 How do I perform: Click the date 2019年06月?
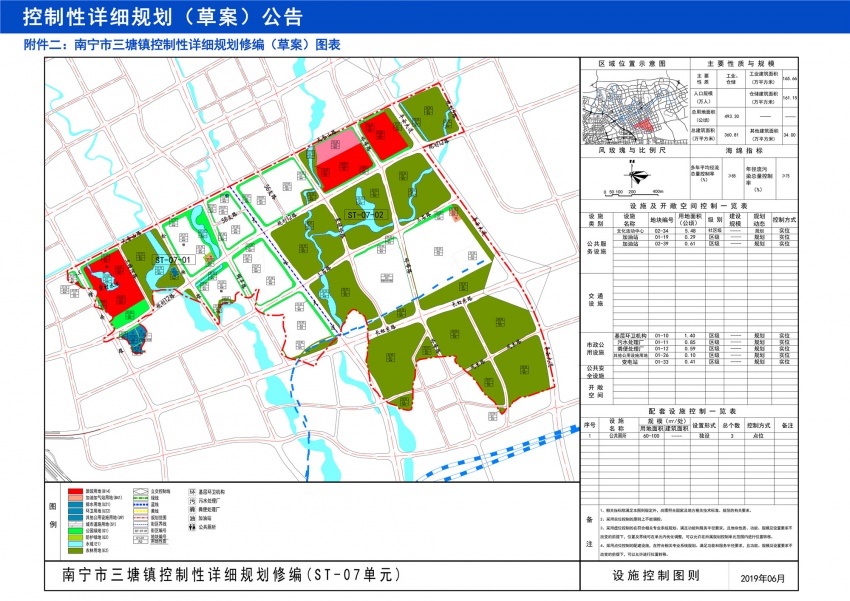[763, 578]
